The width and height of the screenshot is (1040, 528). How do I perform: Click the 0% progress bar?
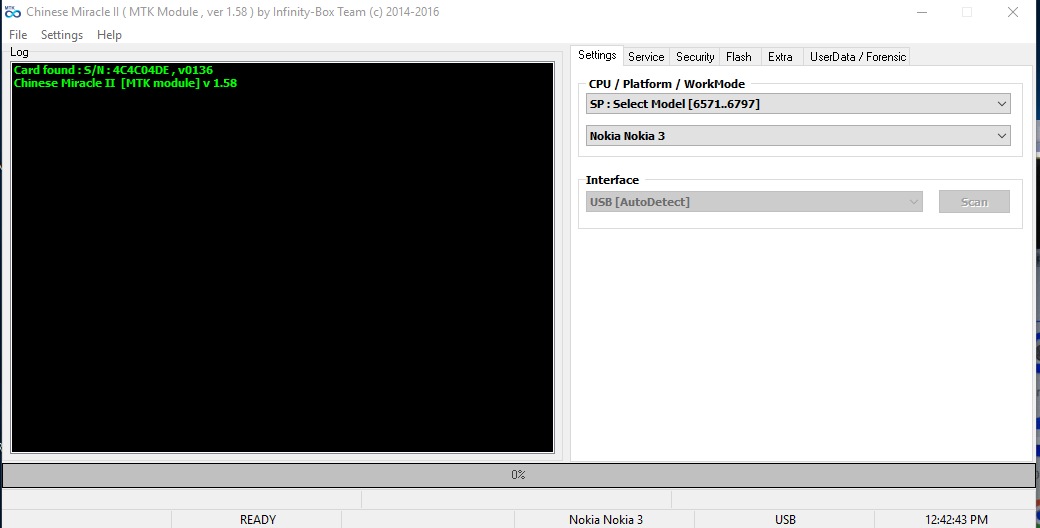(518, 474)
